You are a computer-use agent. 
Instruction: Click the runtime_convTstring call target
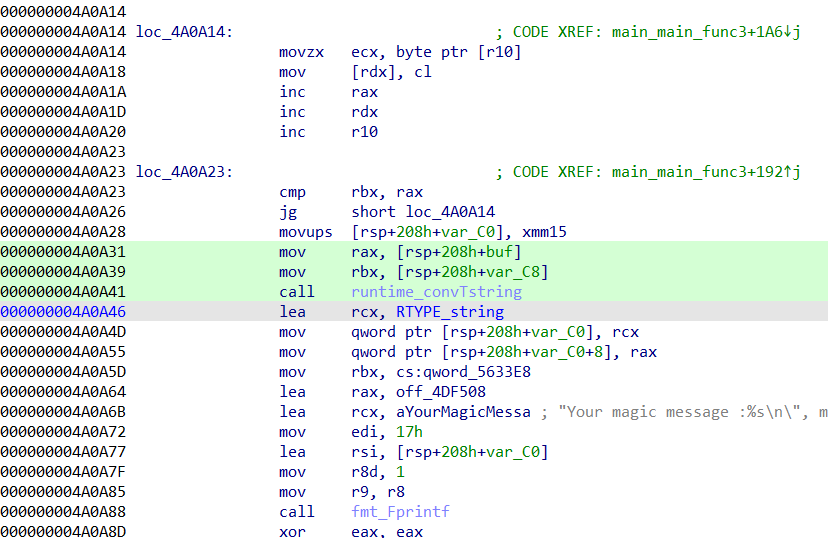tap(436, 292)
